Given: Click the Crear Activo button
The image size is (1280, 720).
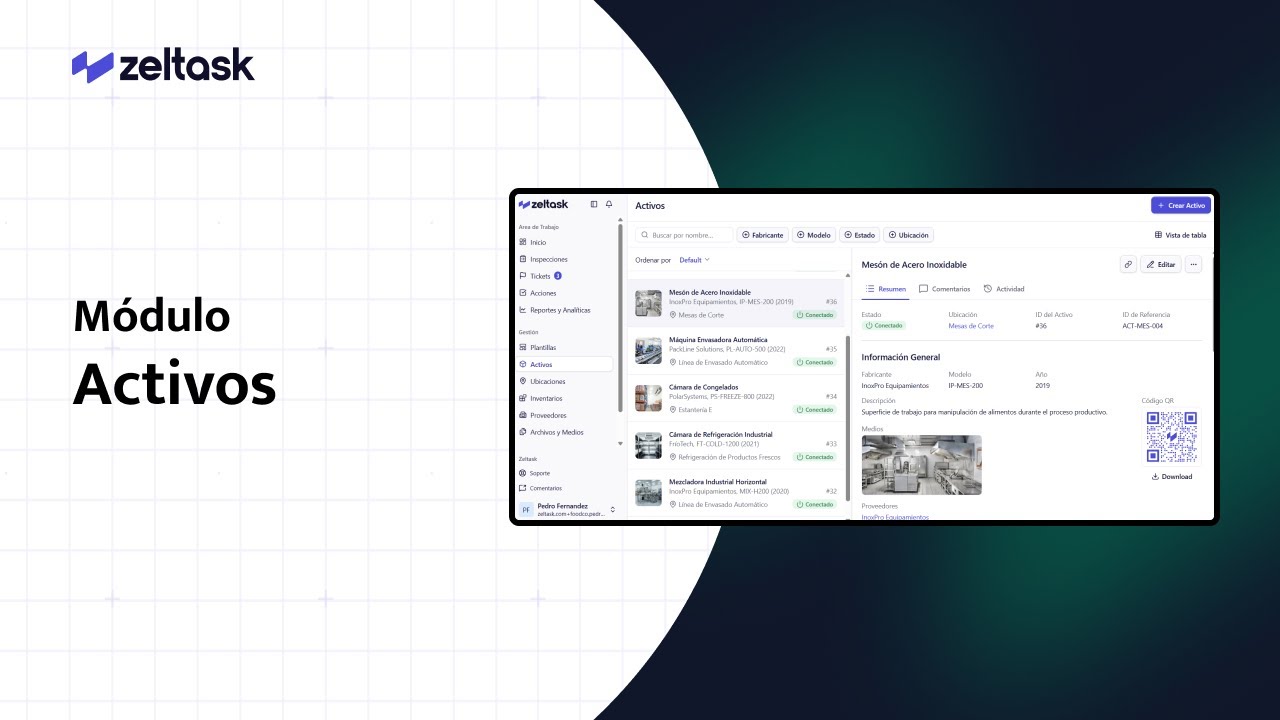Looking at the screenshot, I should click(x=1181, y=205).
